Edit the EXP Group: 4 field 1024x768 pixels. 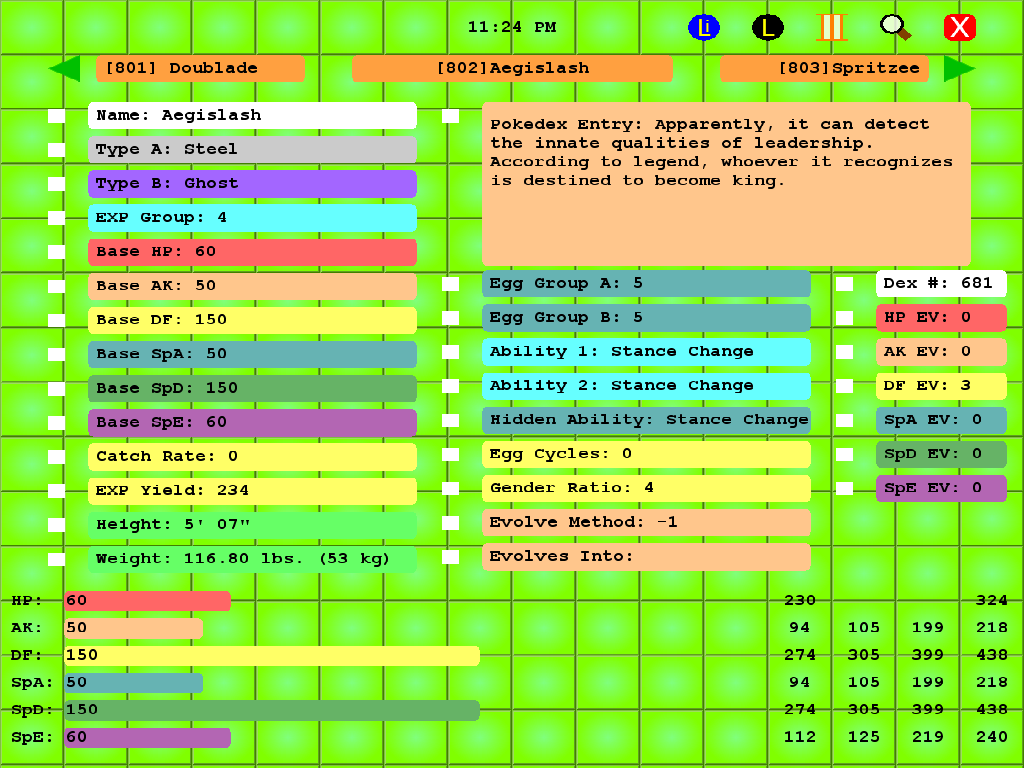(x=252, y=217)
